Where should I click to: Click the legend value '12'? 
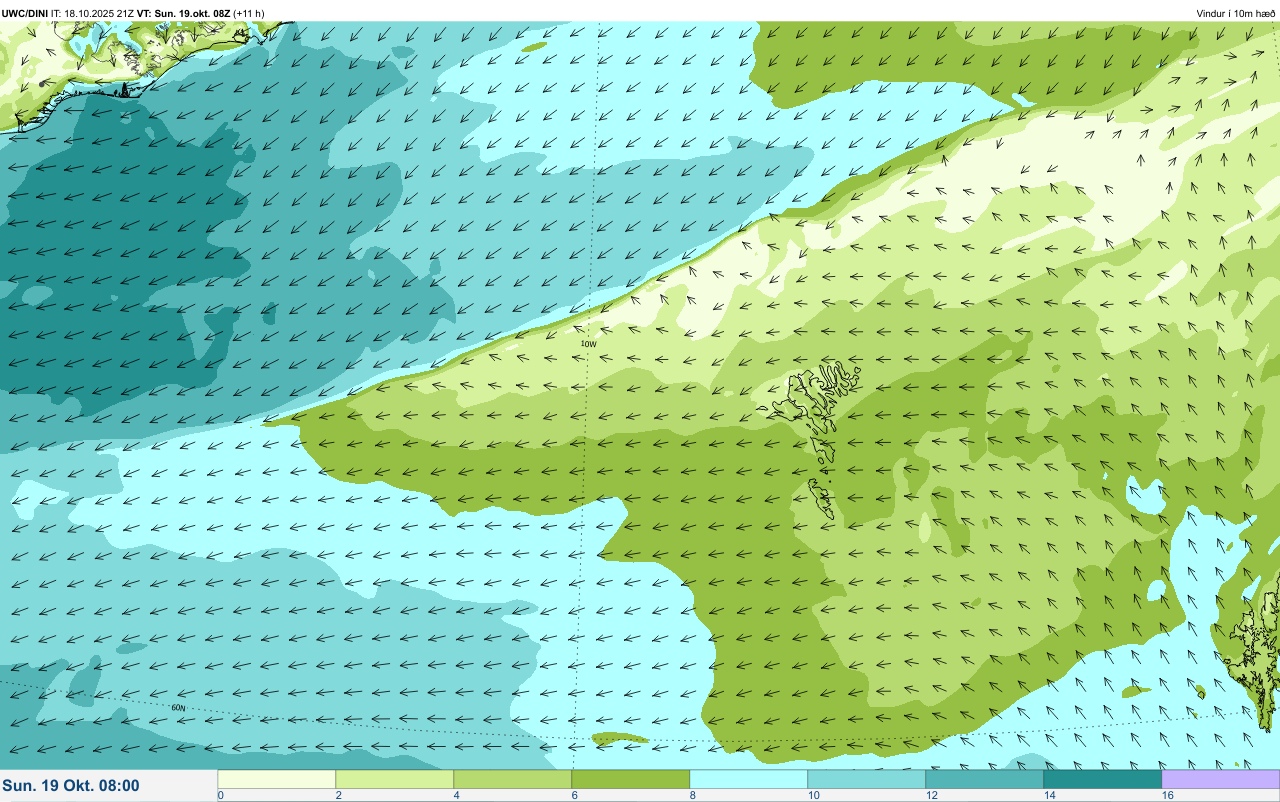932,795
